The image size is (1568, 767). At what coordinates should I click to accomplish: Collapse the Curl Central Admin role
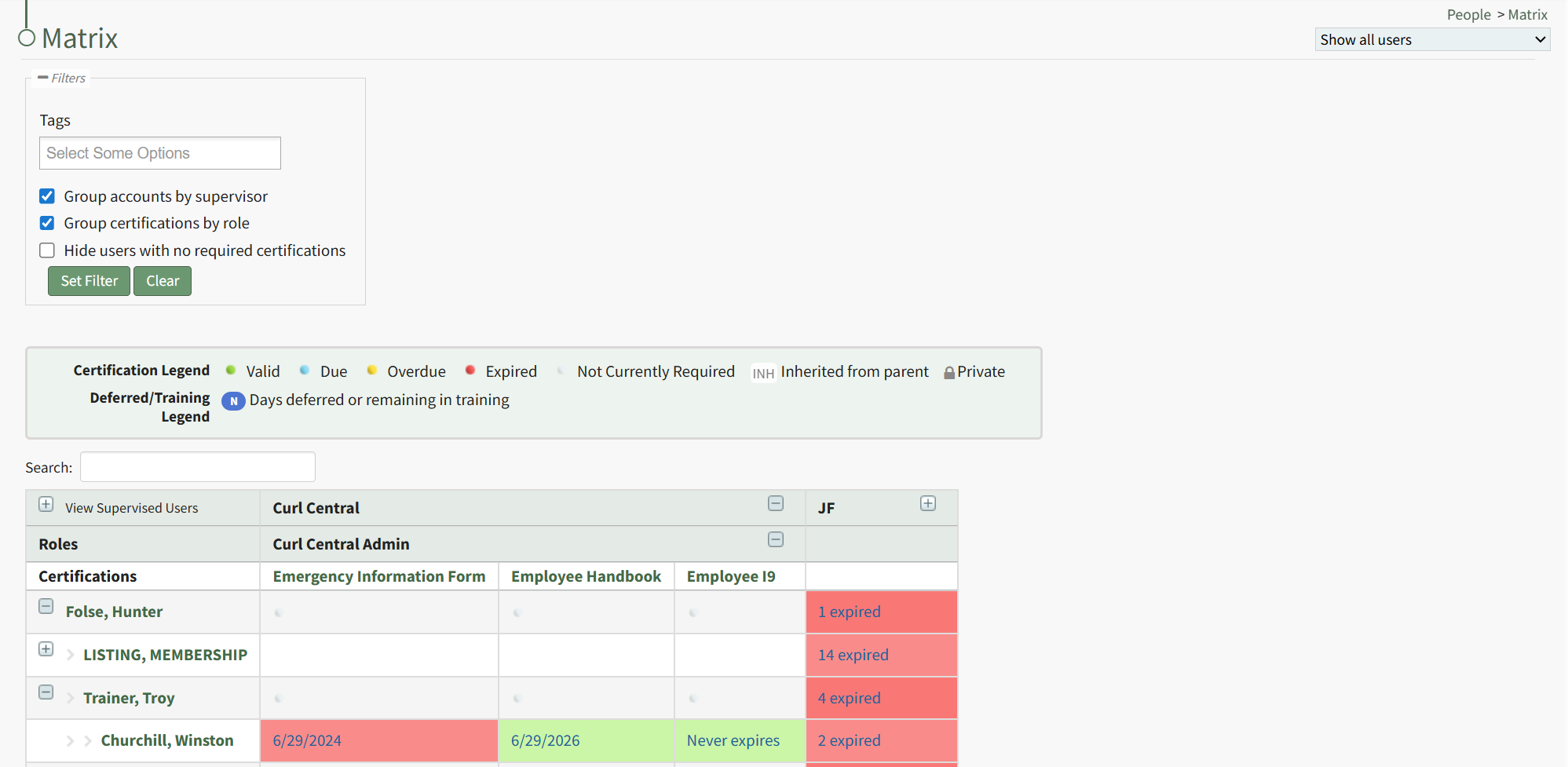click(x=775, y=540)
